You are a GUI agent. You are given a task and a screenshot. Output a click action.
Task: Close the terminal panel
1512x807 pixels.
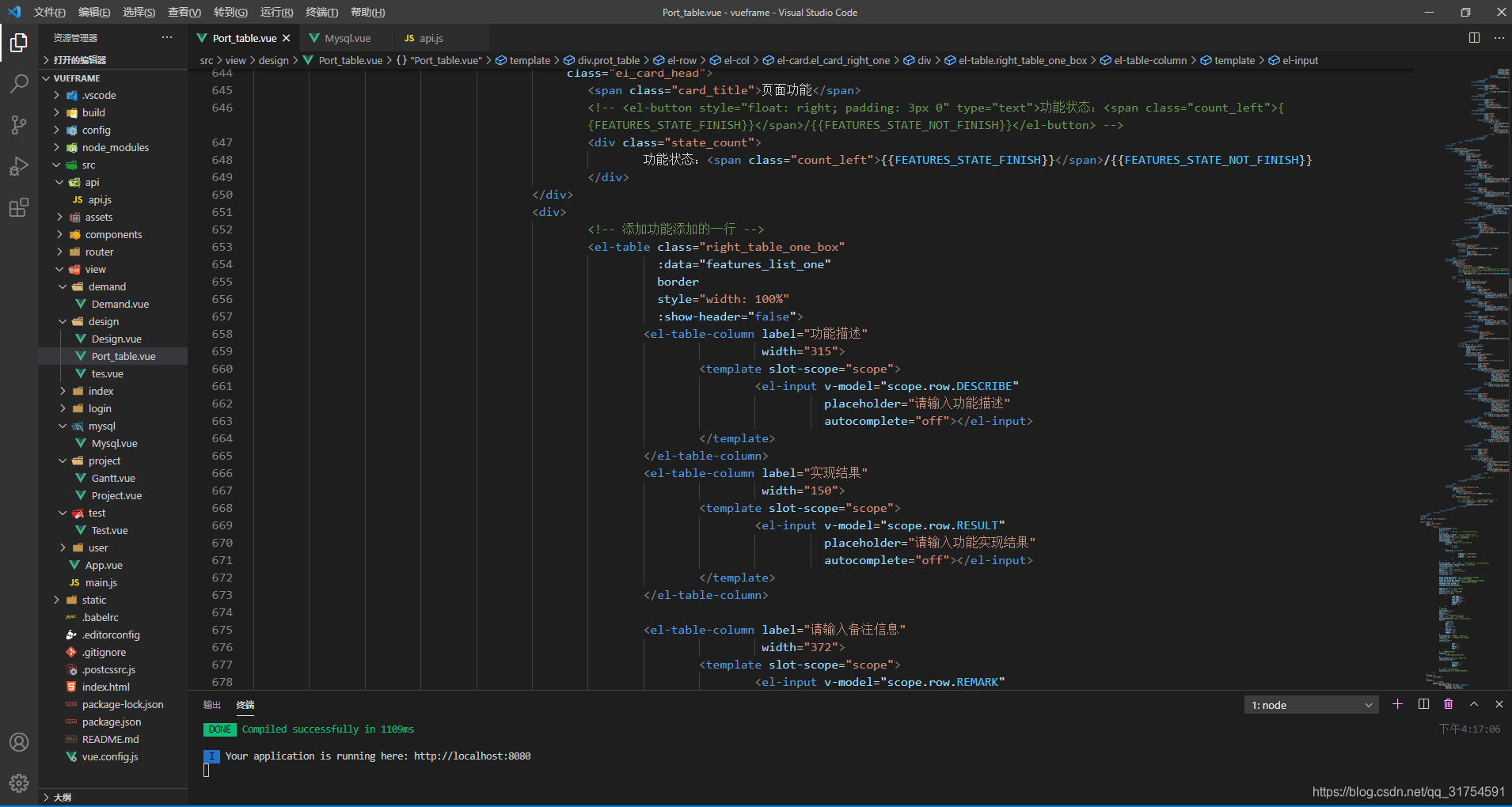tap(1499, 704)
